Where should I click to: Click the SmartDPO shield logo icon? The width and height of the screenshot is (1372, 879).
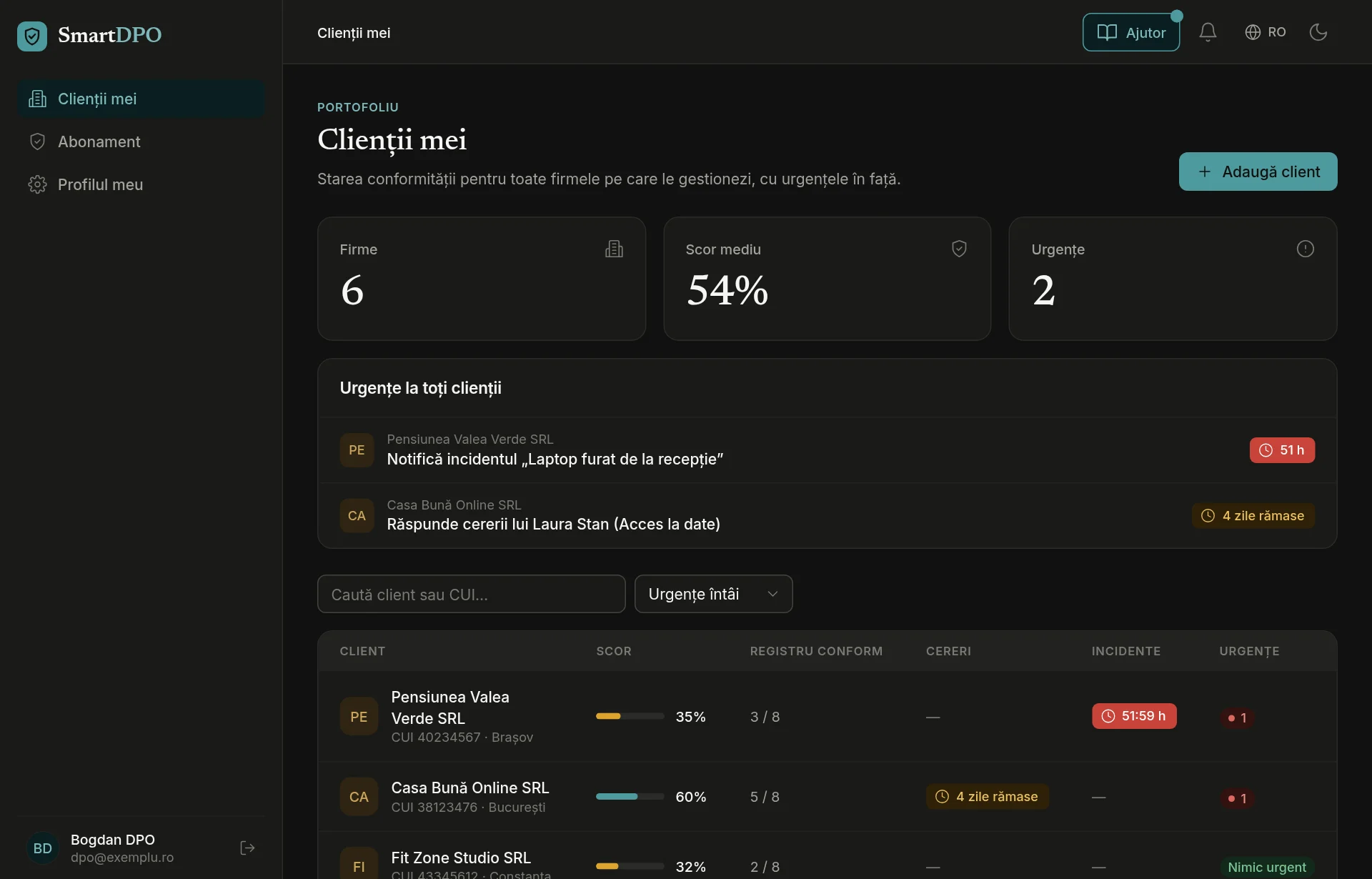click(x=32, y=35)
